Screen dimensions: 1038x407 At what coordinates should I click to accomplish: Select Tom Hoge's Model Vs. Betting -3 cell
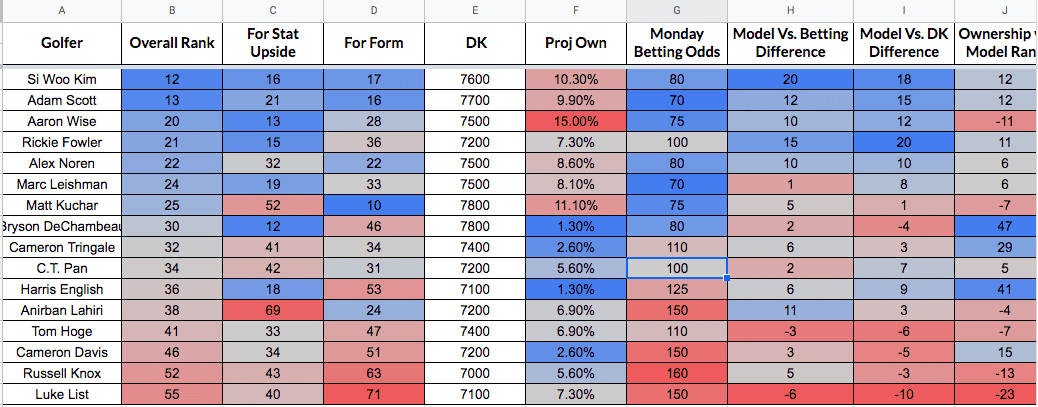(x=790, y=332)
